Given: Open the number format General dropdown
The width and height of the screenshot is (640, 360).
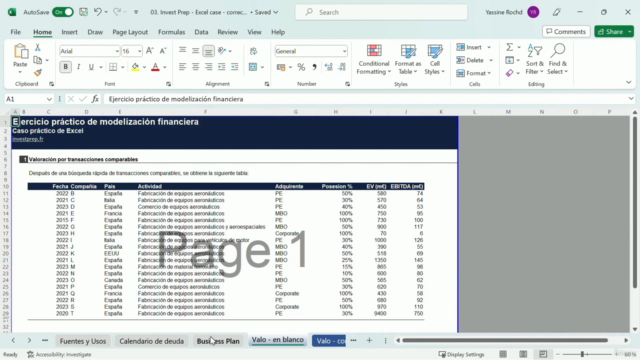Looking at the screenshot, I should click(x=344, y=51).
